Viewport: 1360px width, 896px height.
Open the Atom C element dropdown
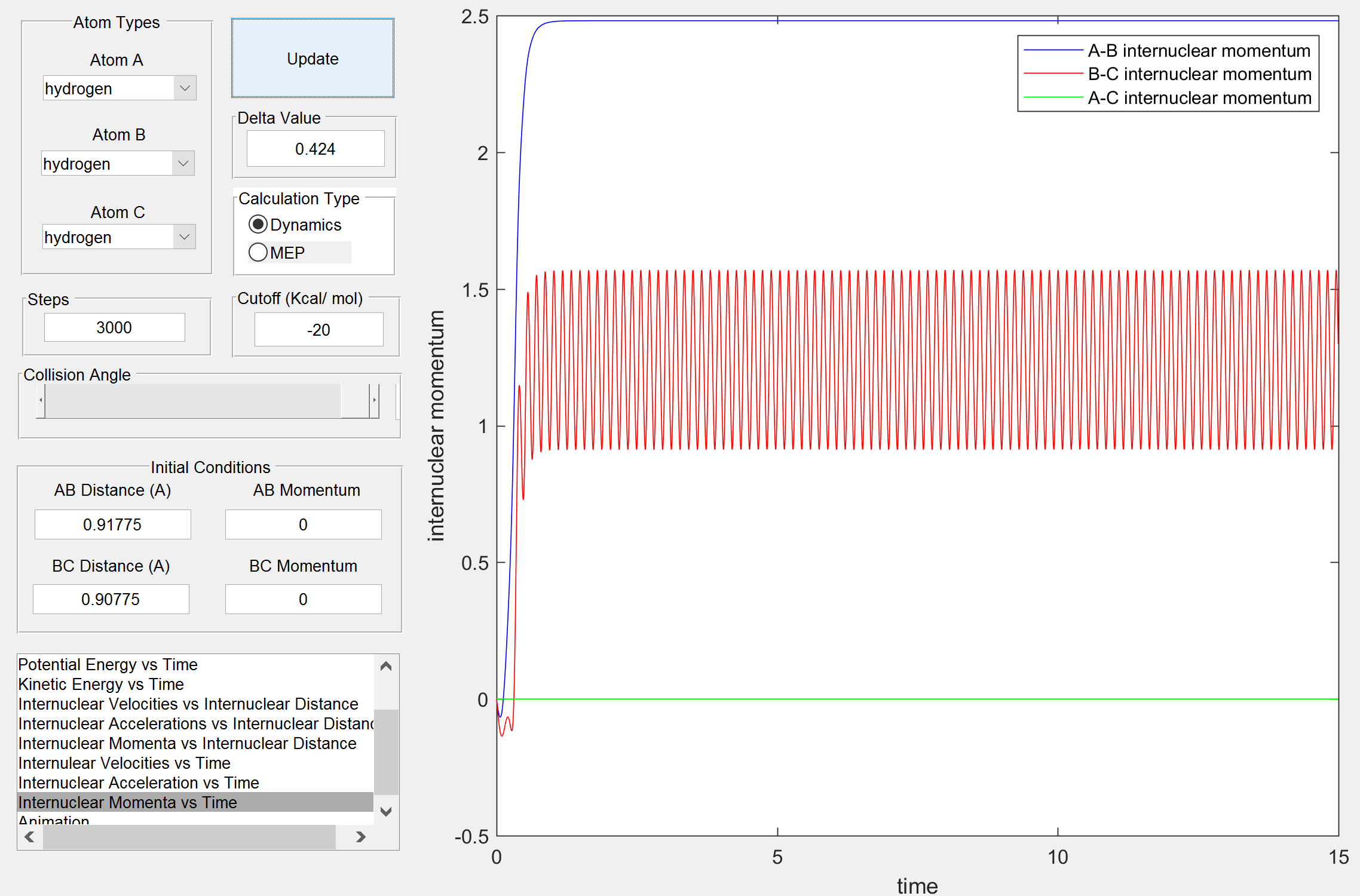pyautogui.click(x=185, y=237)
